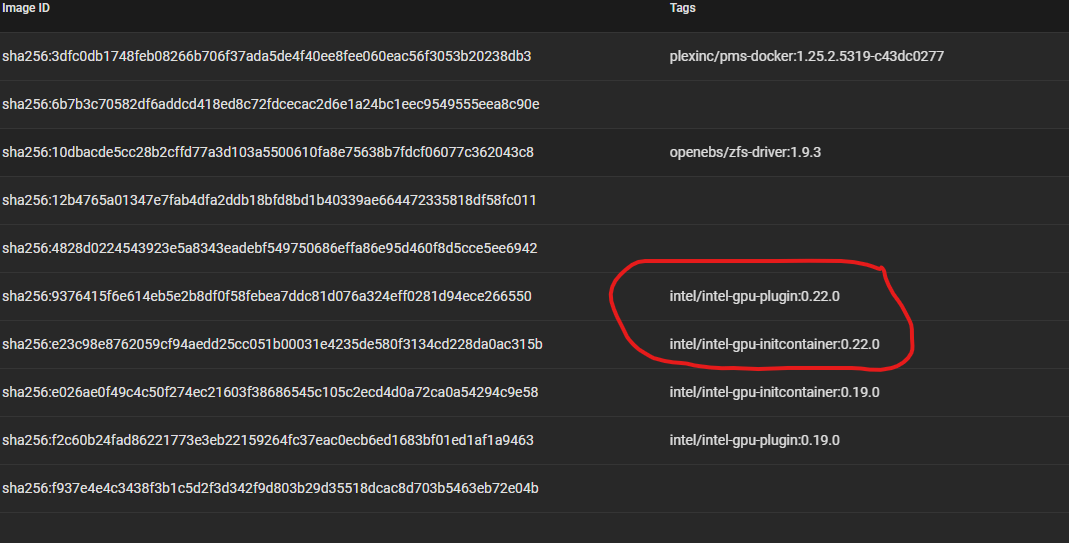
Task: Click the Image ID column header
Action: click(26, 8)
